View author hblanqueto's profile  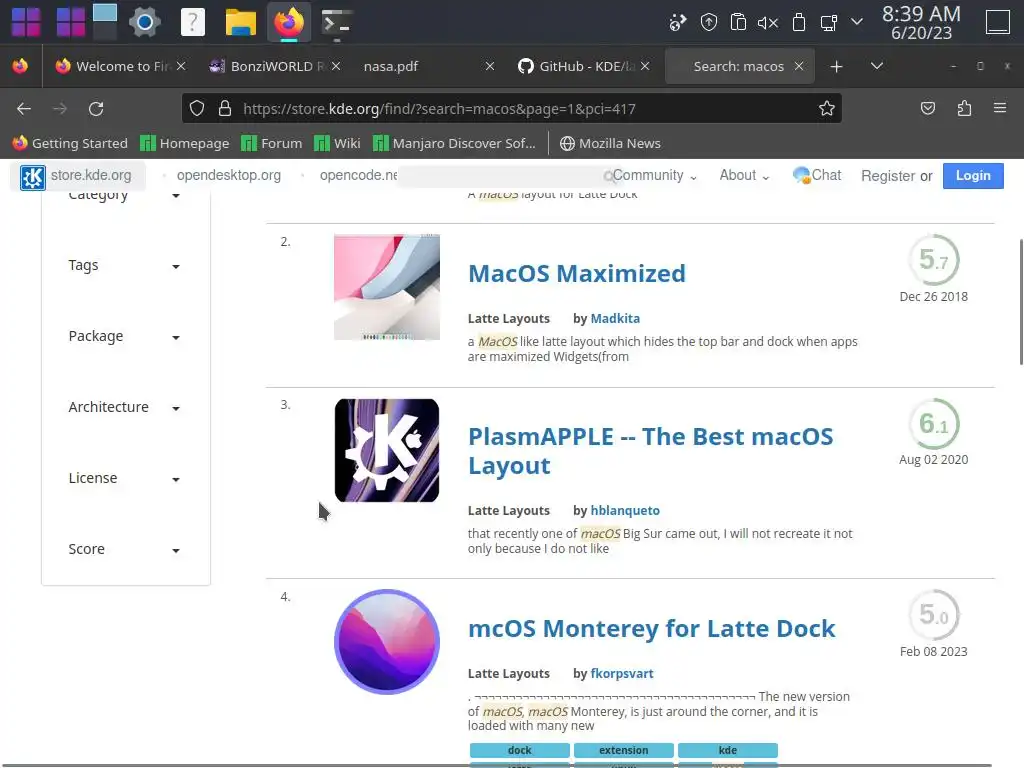[625, 511]
